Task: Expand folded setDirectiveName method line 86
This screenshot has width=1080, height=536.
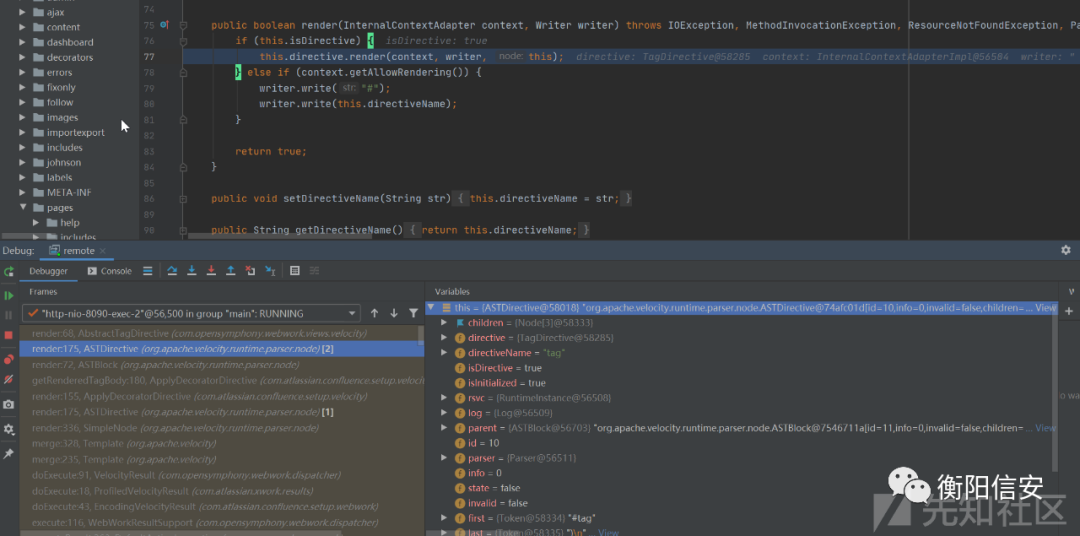Action: click(x=183, y=198)
